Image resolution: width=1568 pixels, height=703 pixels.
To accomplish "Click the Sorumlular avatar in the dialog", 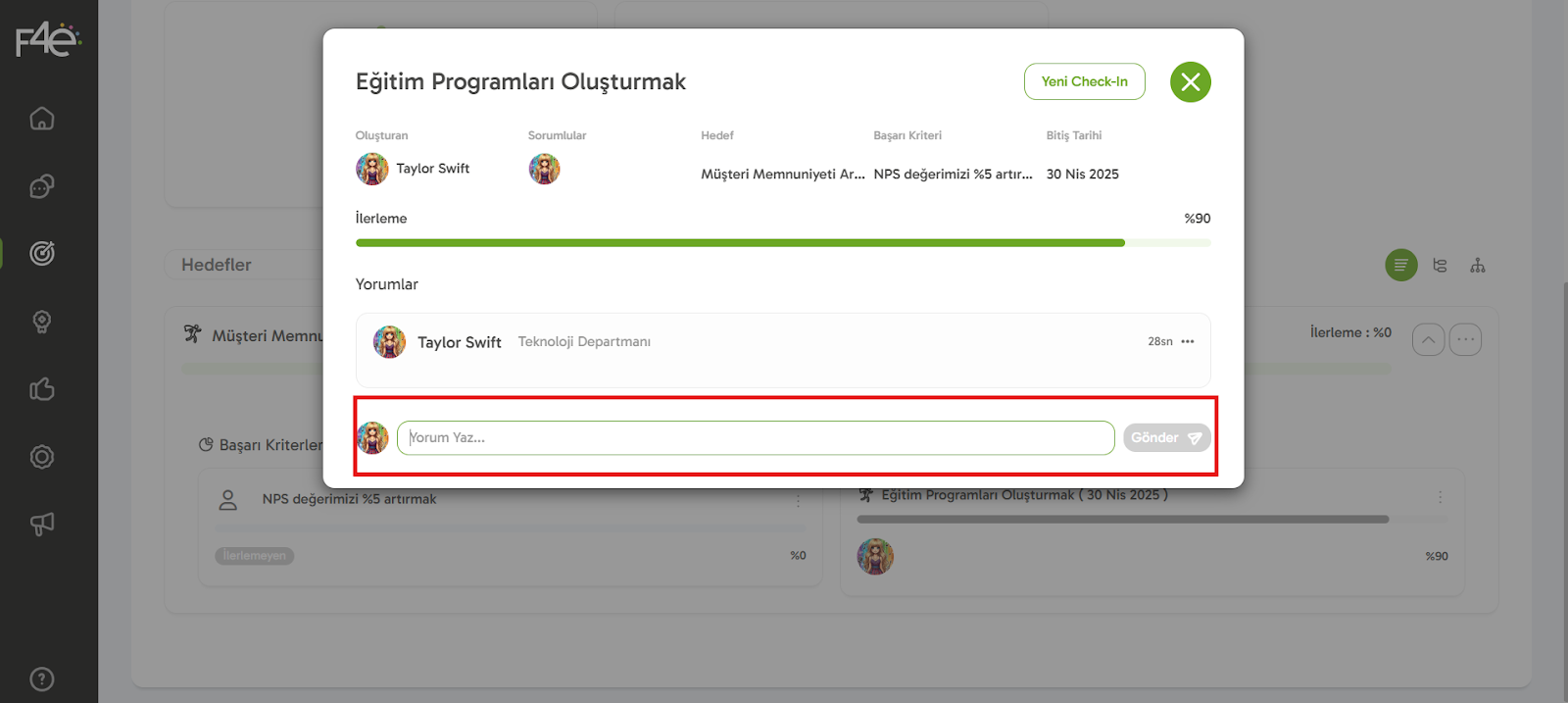I will click(544, 170).
